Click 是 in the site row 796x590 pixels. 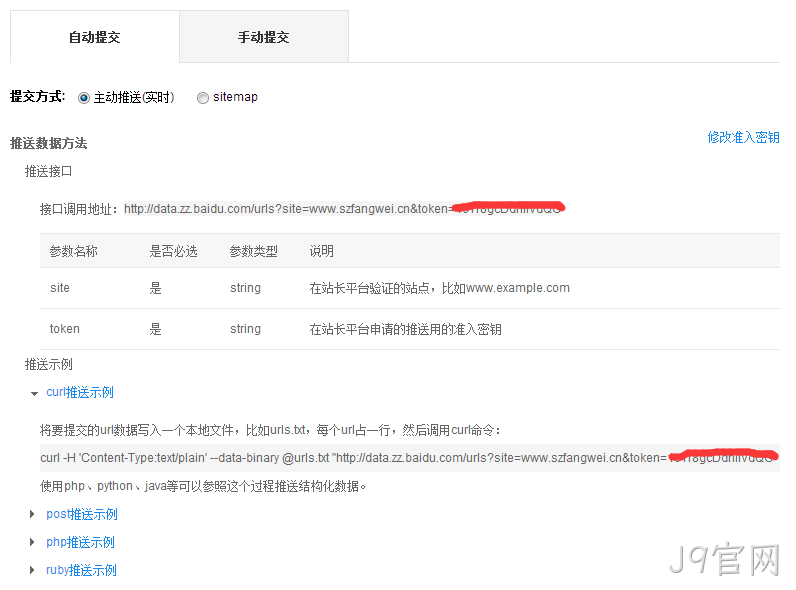(x=155, y=288)
